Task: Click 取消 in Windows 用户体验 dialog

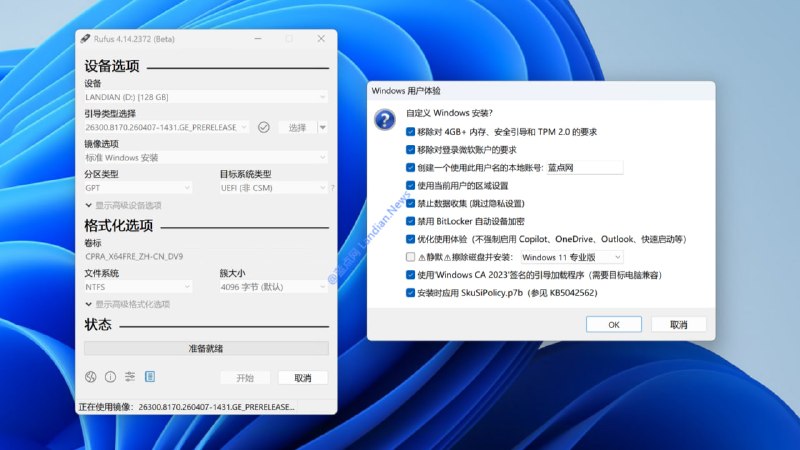Action: pos(679,324)
